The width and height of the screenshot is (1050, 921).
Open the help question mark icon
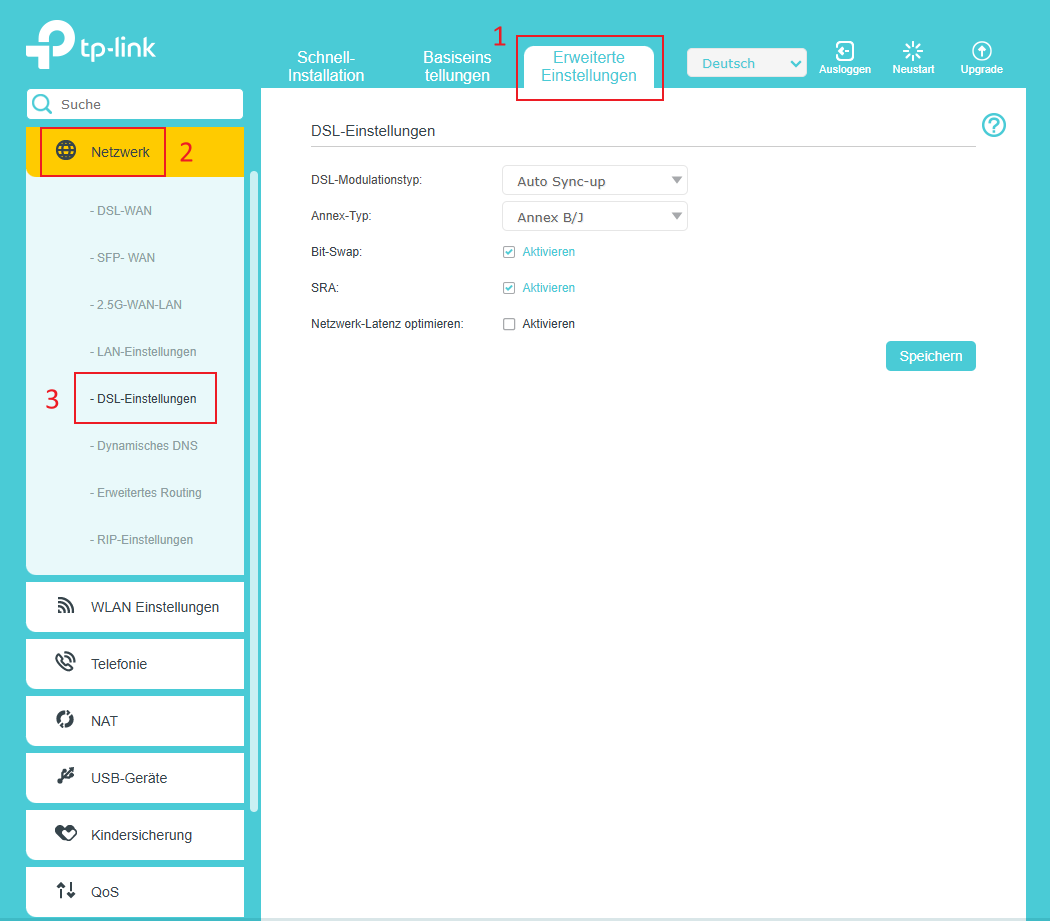click(x=993, y=125)
